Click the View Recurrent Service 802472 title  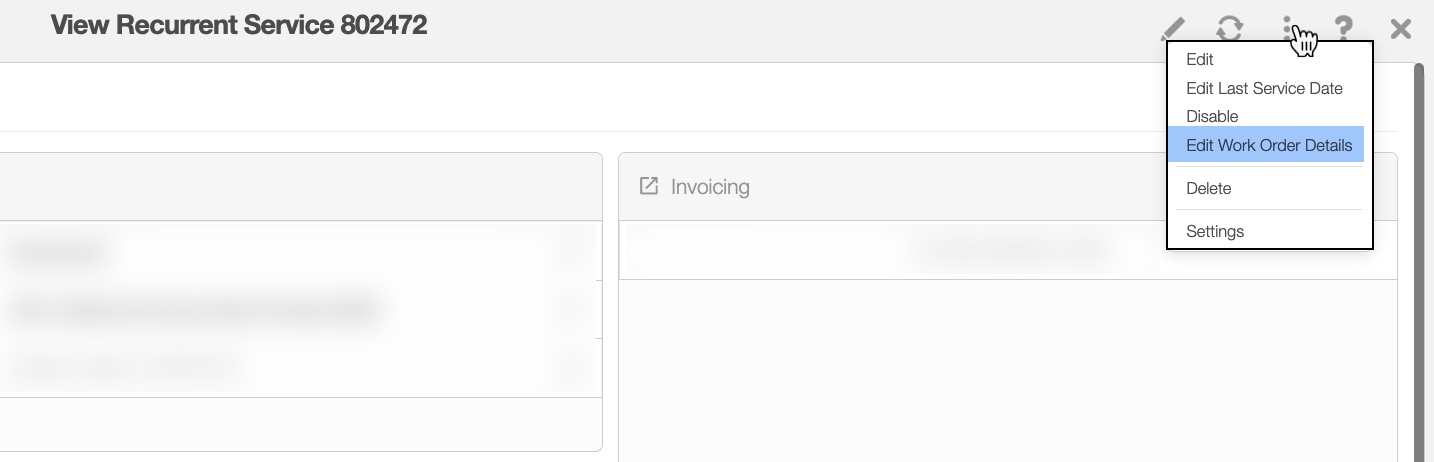tap(239, 26)
